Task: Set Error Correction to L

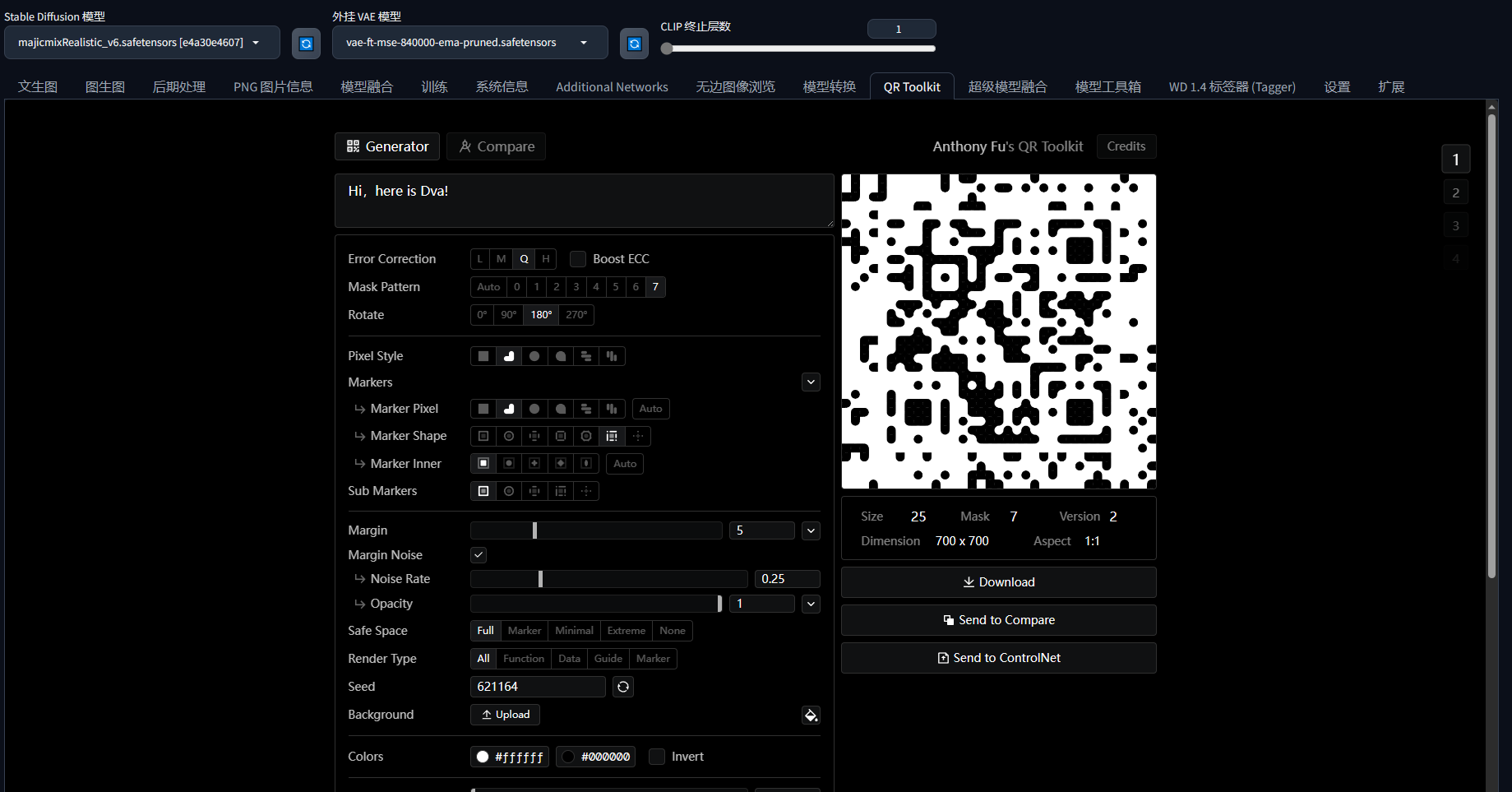Action: tap(480, 259)
